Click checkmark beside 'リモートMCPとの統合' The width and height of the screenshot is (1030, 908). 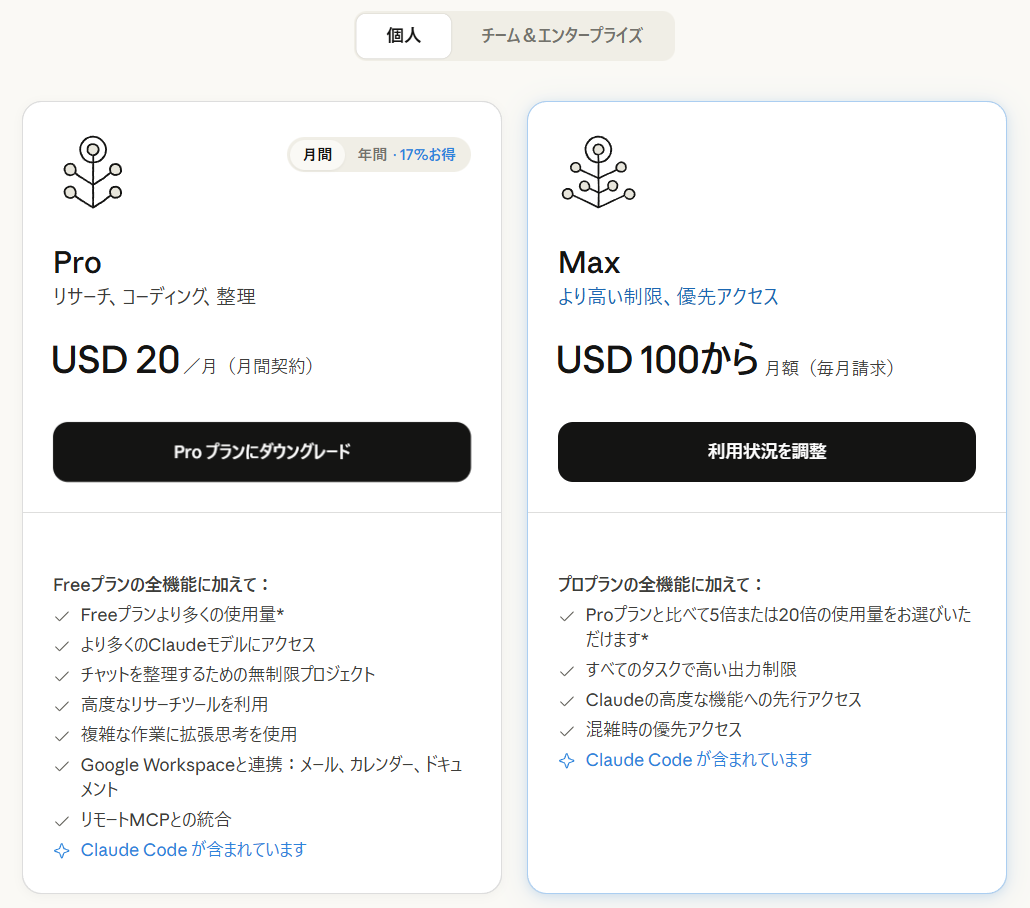[x=62, y=820]
